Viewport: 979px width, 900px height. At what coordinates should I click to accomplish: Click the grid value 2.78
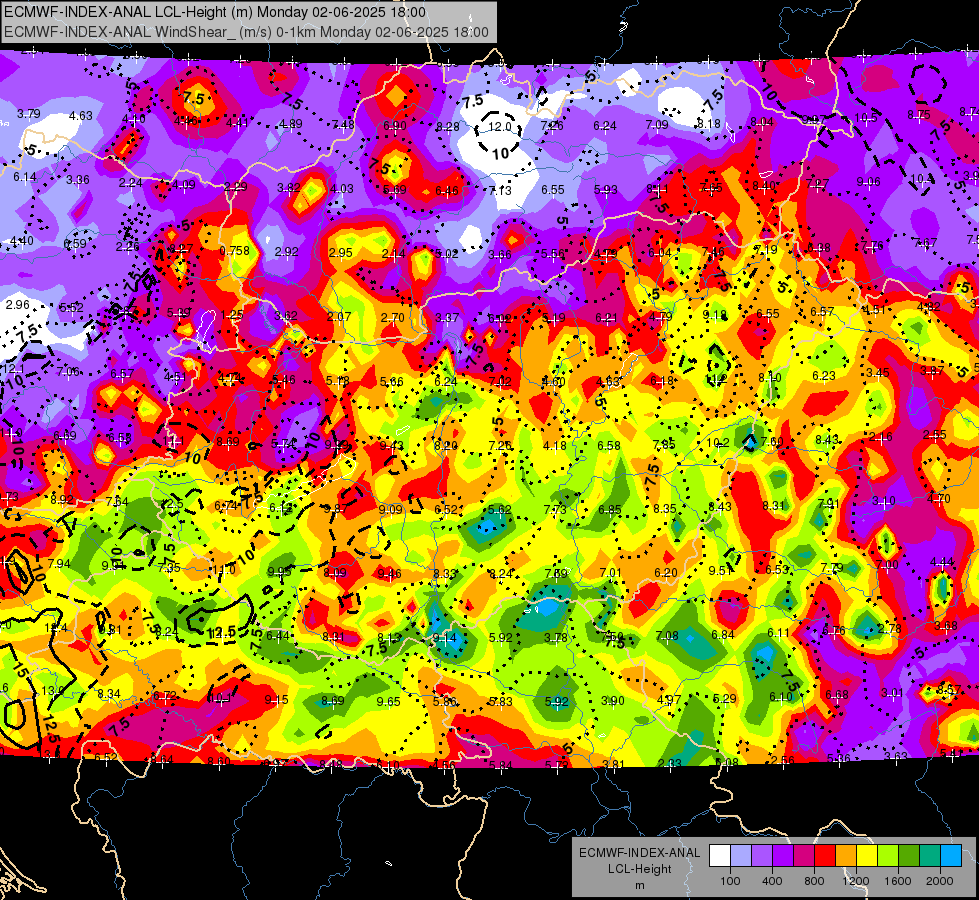pos(889,628)
